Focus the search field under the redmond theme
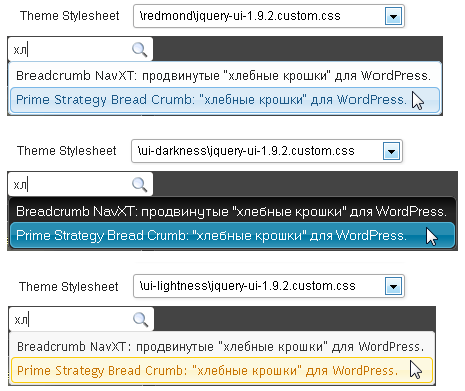Screen dimensions: 465x391 pyautogui.click(x=80, y=49)
